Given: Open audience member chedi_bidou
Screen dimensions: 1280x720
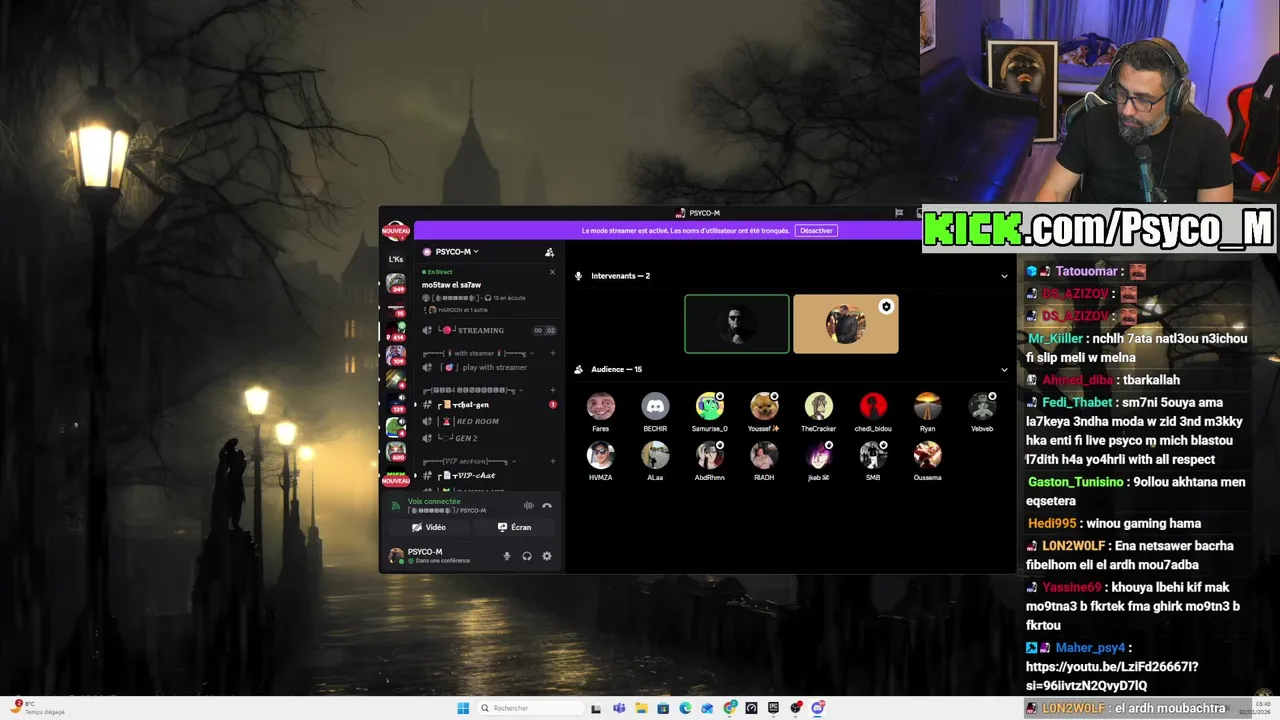Looking at the screenshot, I should point(873,411).
